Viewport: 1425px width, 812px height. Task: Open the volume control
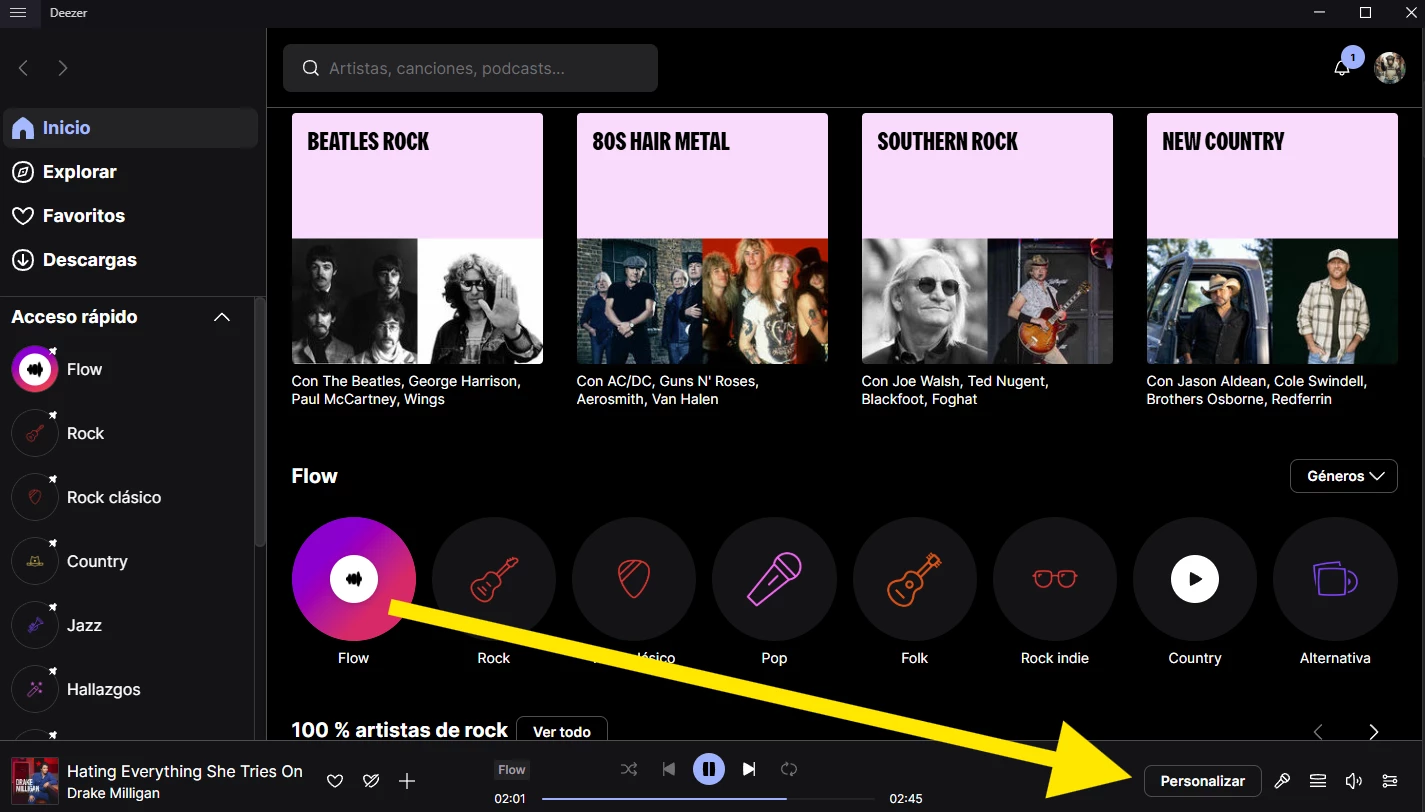click(x=1354, y=781)
